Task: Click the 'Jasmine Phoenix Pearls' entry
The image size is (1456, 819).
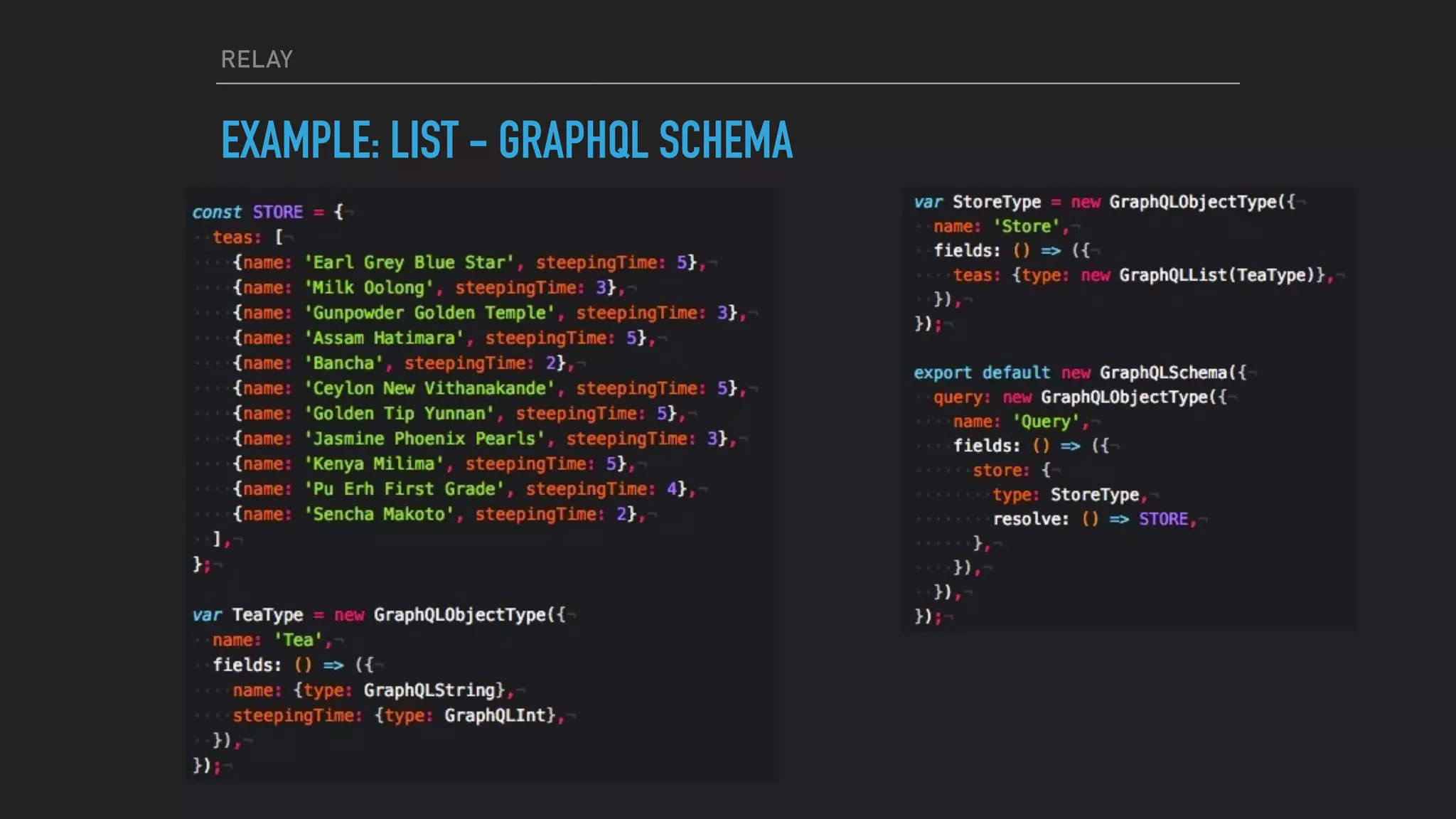Action: point(425,439)
